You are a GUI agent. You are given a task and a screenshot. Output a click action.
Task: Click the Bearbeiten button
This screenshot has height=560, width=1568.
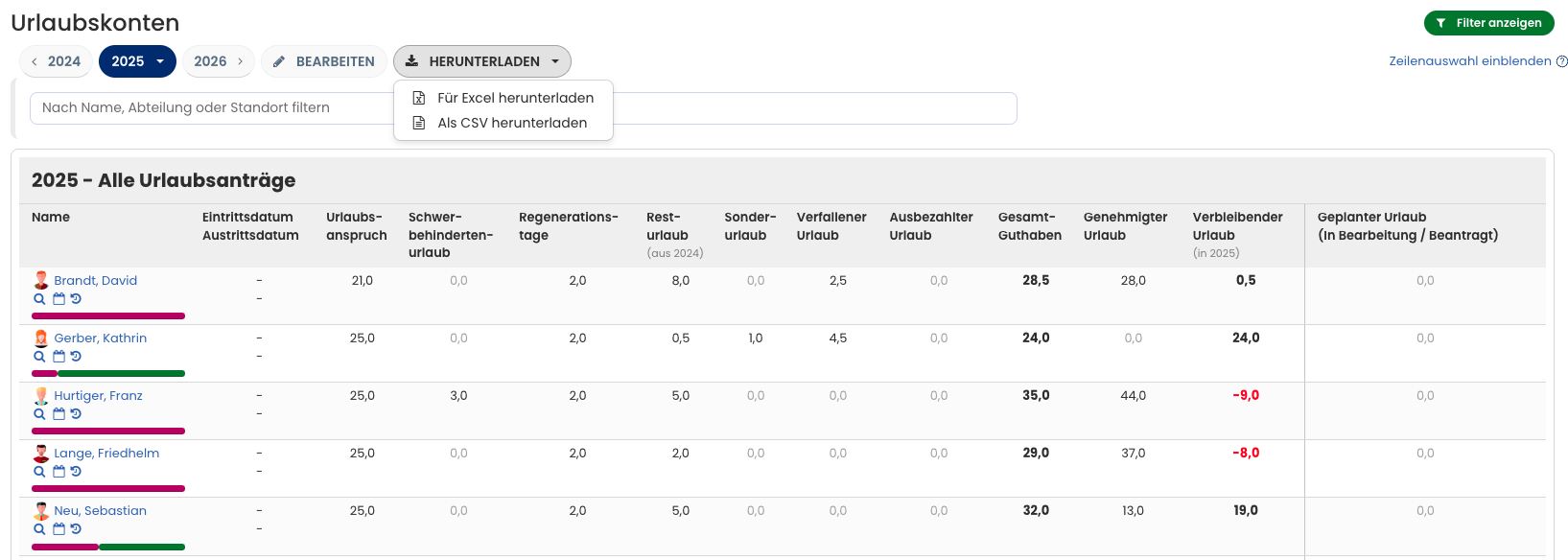(324, 61)
